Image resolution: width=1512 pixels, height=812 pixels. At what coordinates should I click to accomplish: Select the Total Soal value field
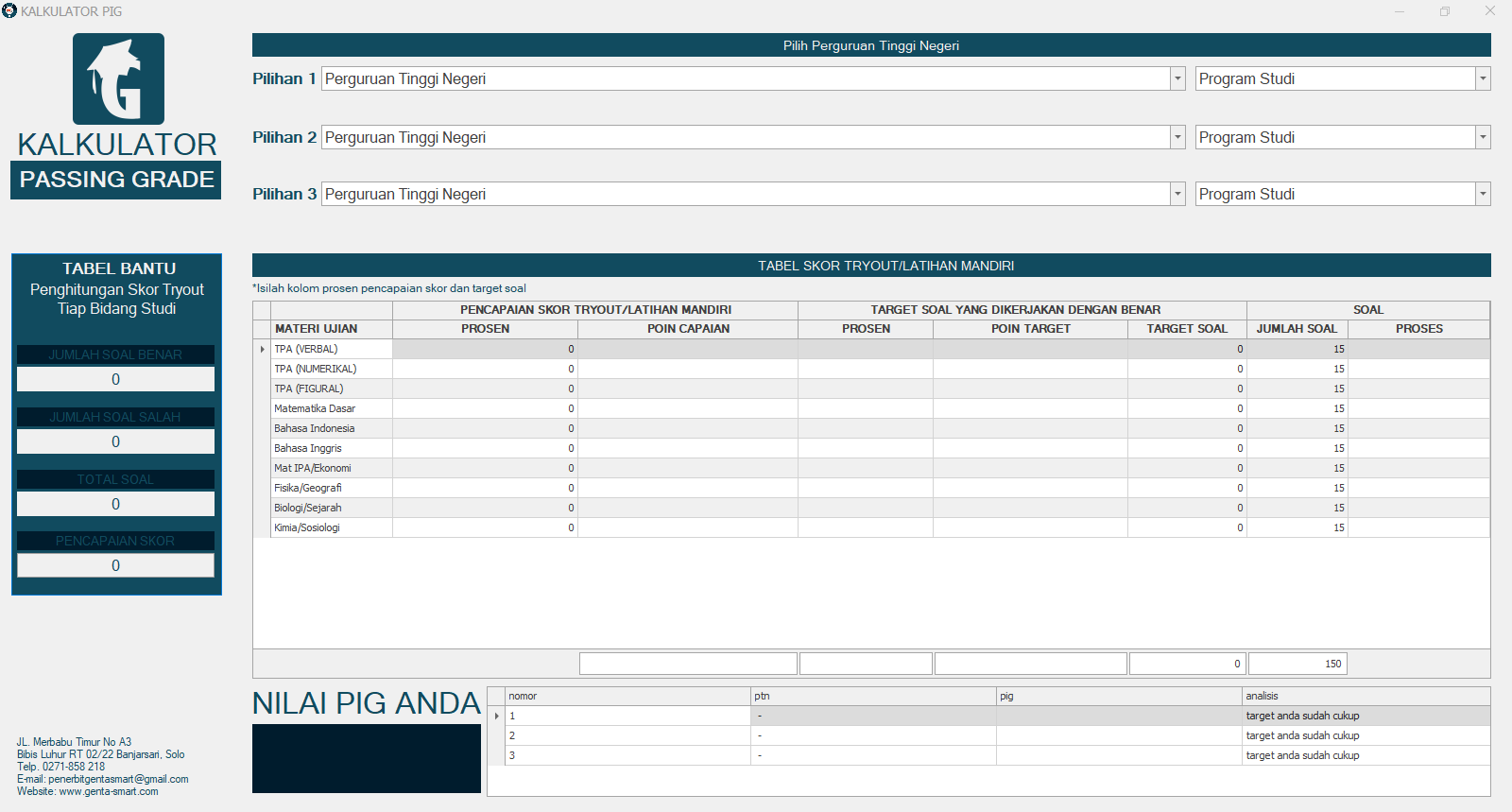click(115, 504)
